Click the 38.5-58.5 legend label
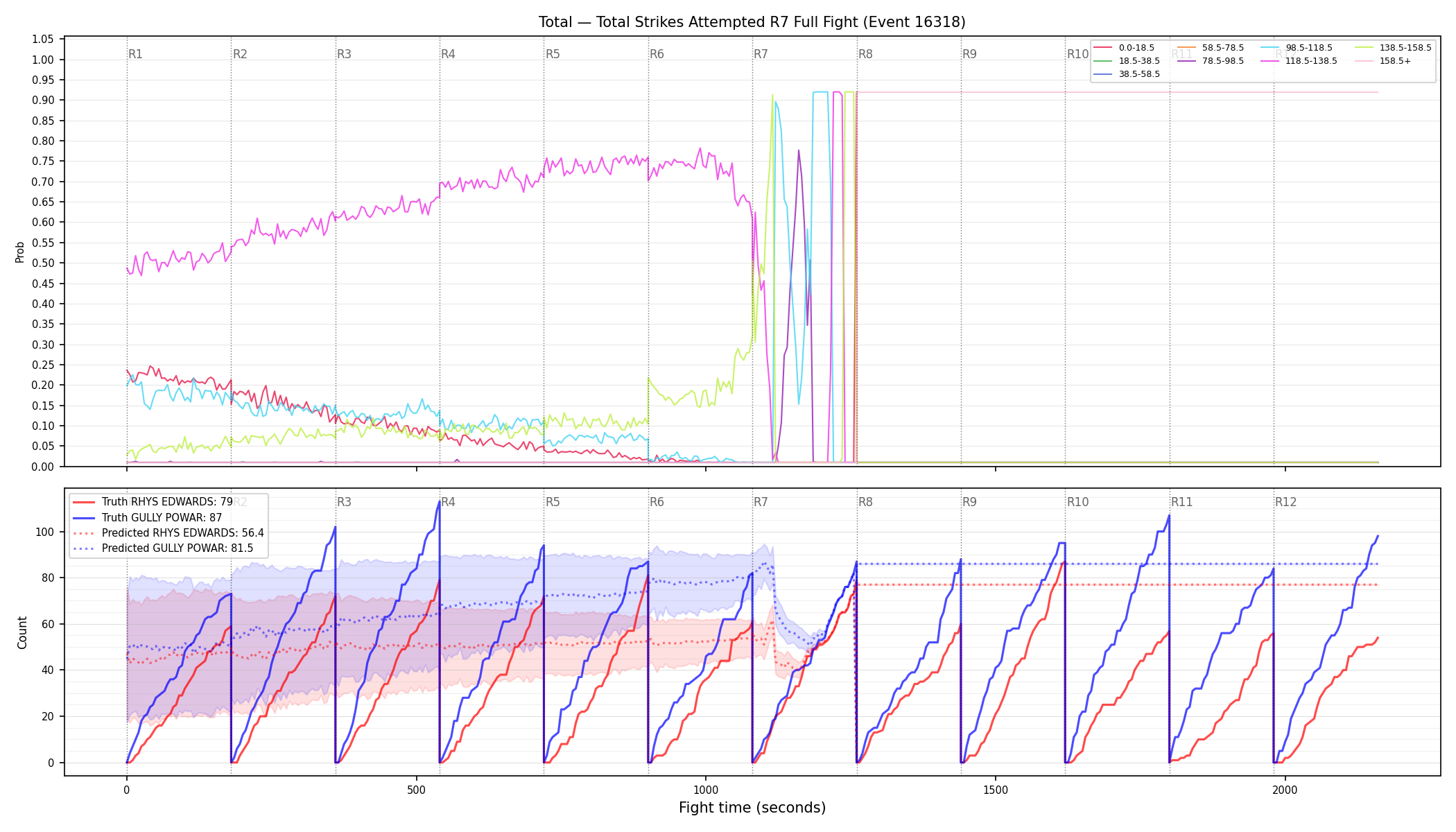The height and width of the screenshot is (832, 1456). pos(1139,74)
